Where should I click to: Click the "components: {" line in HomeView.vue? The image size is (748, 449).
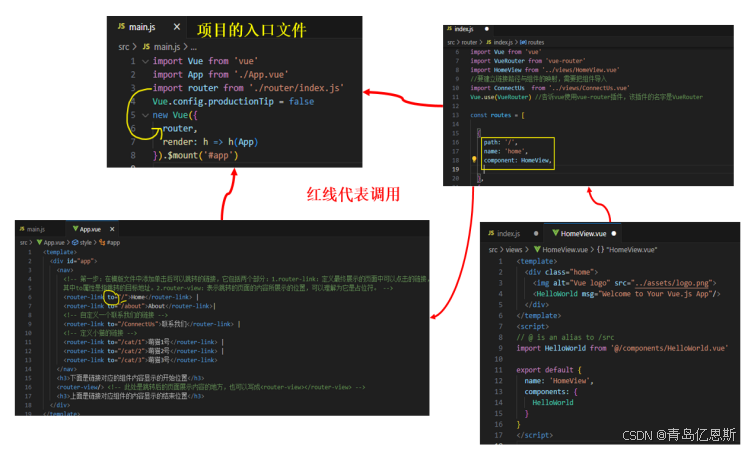tap(551, 392)
